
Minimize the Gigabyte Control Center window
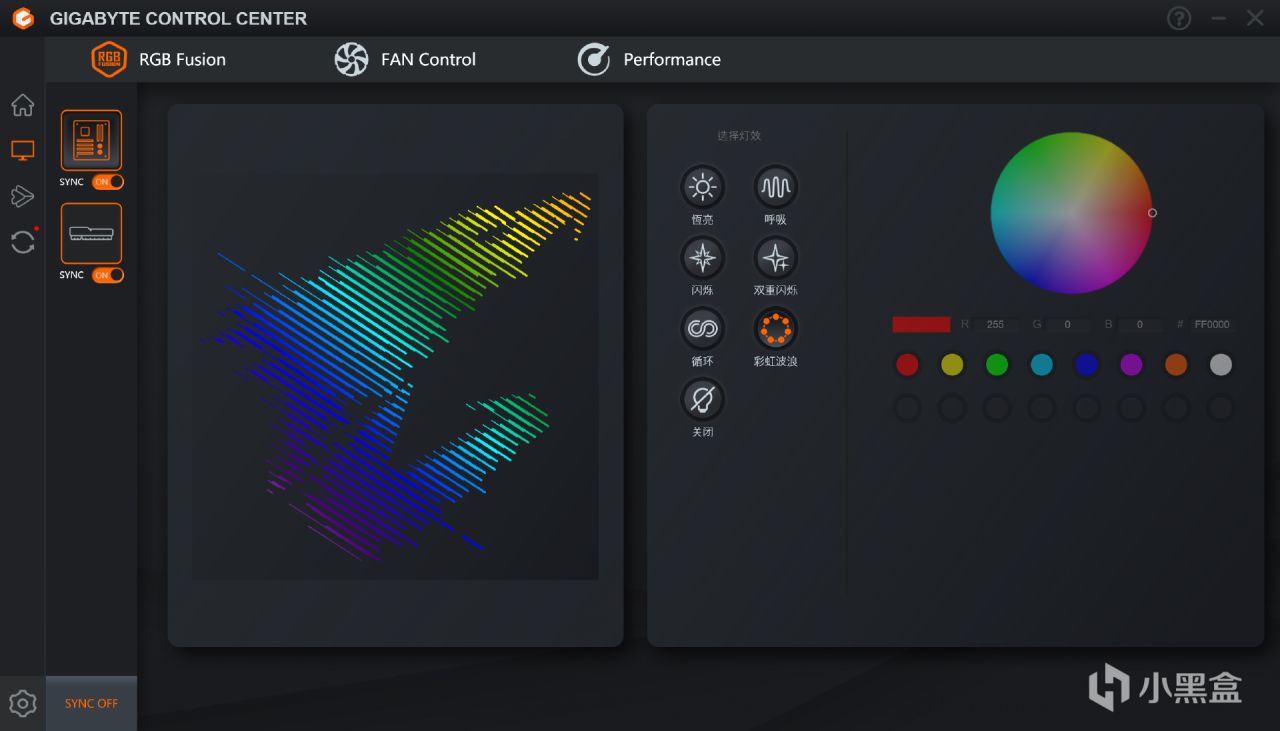1218,18
